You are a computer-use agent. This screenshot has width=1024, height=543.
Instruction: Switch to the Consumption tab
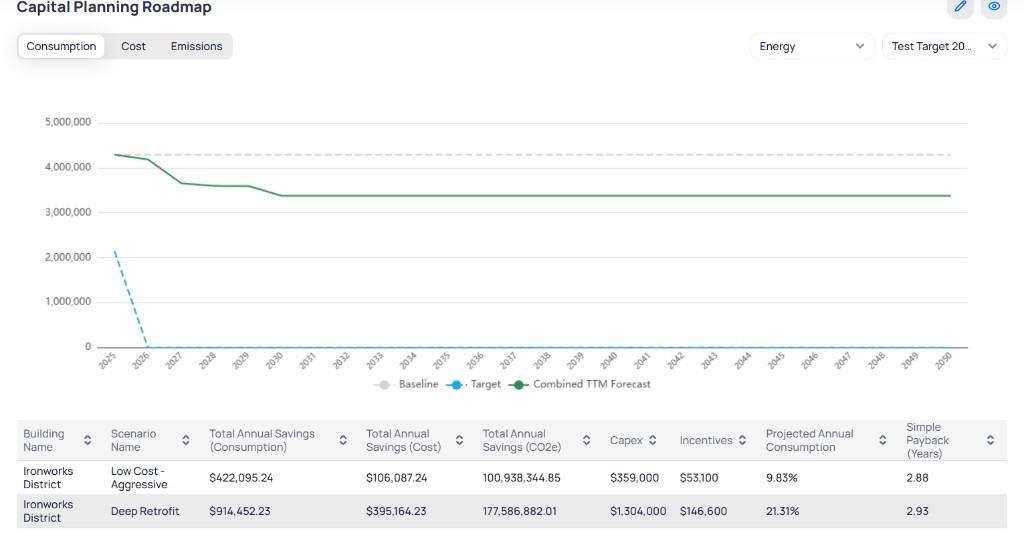[x=61, y=46]
